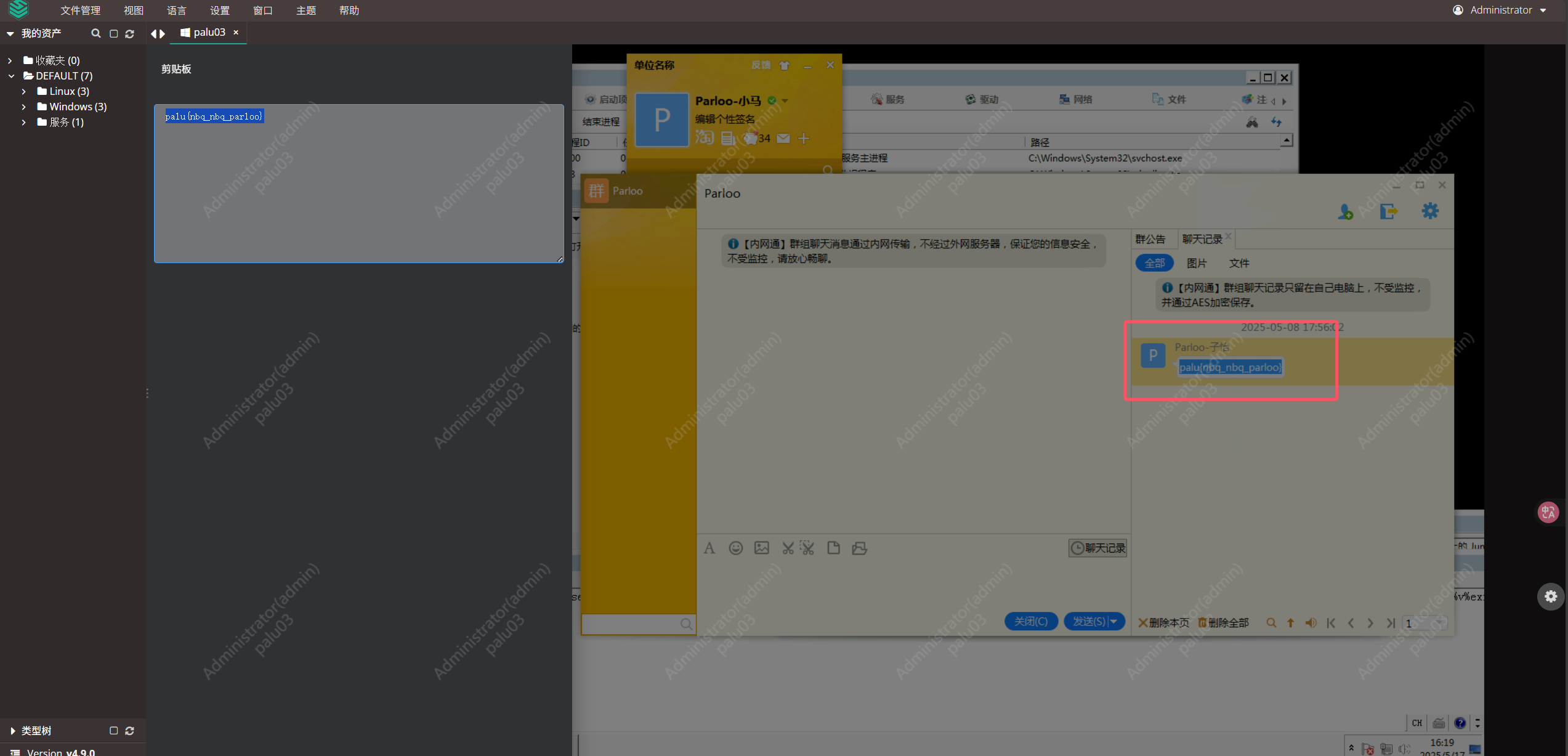The image size is (1568, 756).
Task: Click the insert image icon in chat toolbar
Action: [x=762, y=548]
